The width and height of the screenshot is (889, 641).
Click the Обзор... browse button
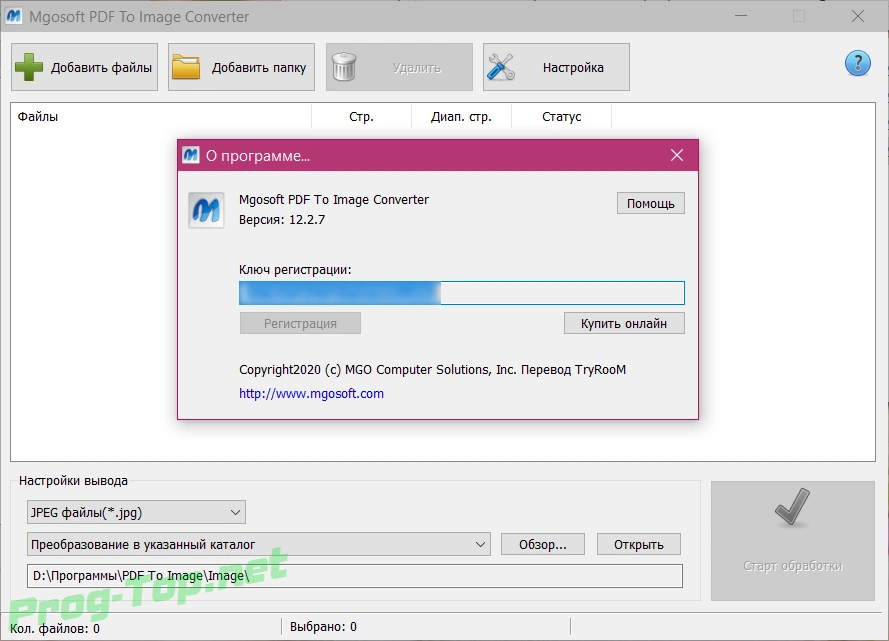[x=543, y=545]
